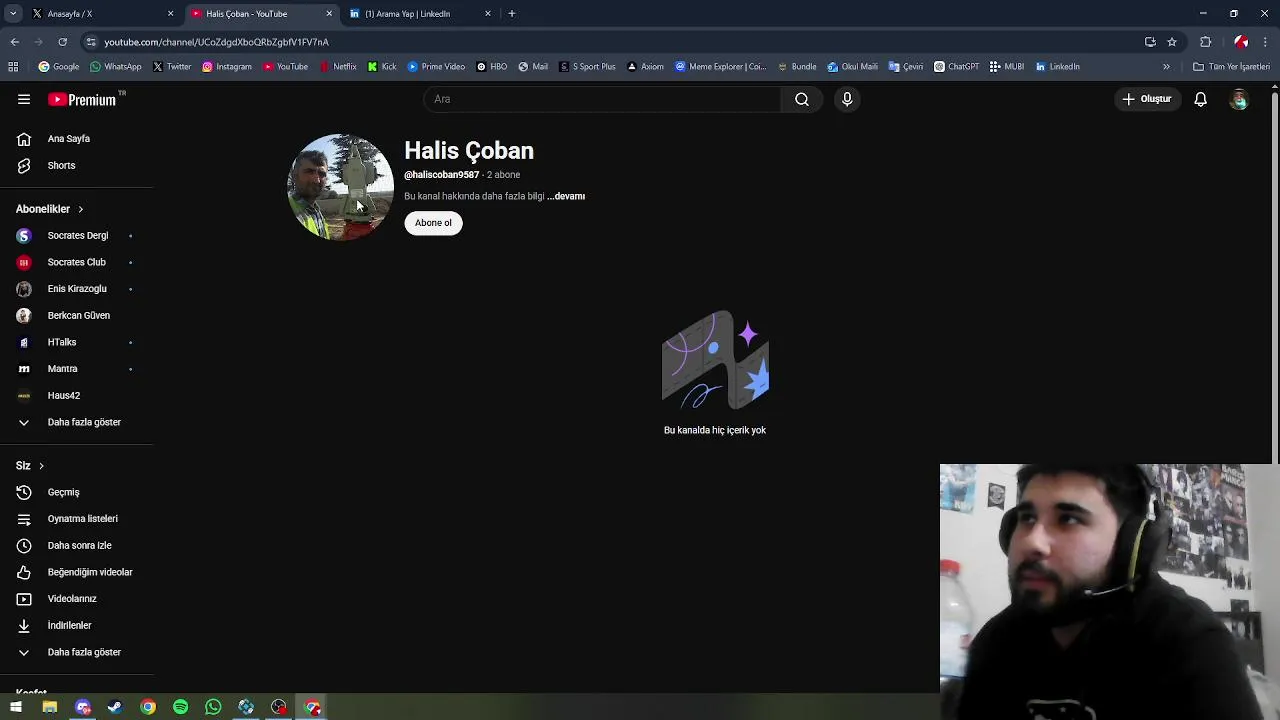Screen dimensions: 1280x720
Task: Show more bookmarks with the overflow chevron
Action: tap(1166, 67)
